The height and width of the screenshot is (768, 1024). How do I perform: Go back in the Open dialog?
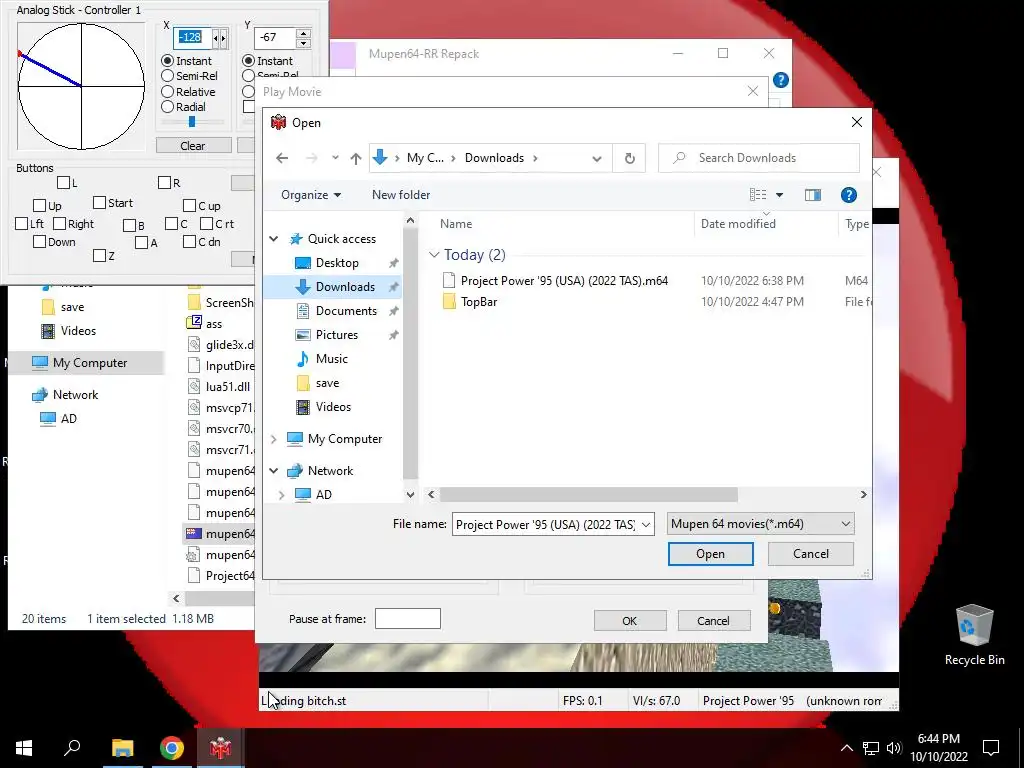coord(282,158)
